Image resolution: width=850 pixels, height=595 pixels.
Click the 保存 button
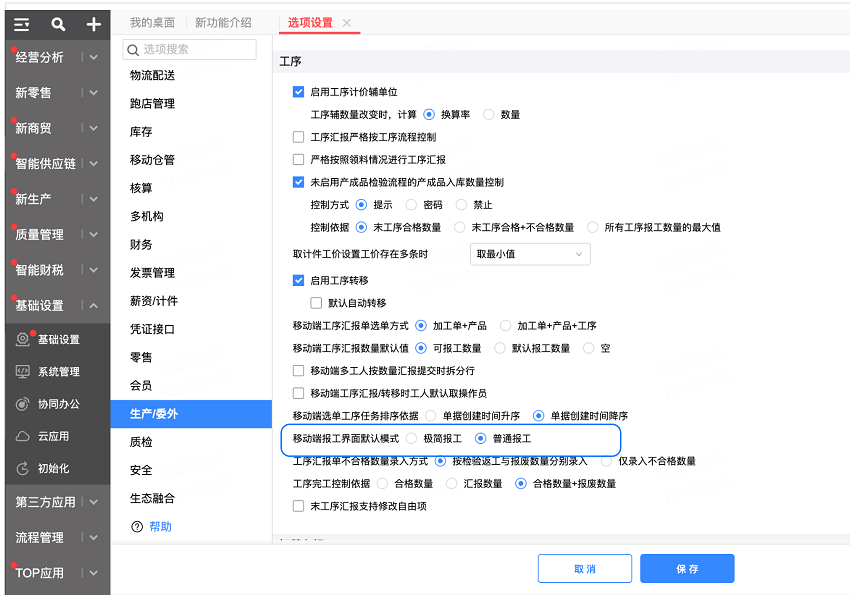coord(687,568)
